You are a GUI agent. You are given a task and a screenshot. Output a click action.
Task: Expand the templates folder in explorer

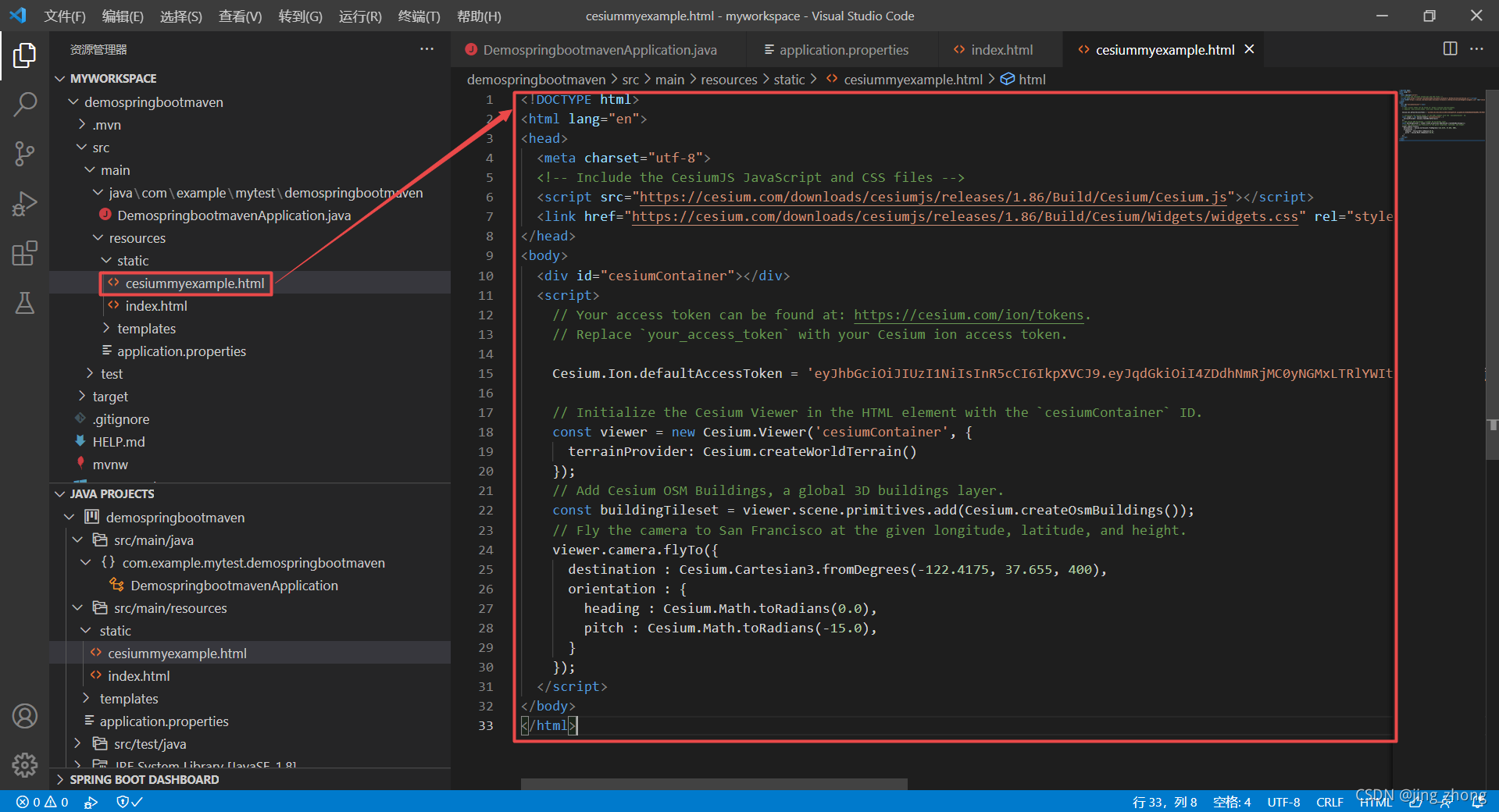[x=146, y=329]
